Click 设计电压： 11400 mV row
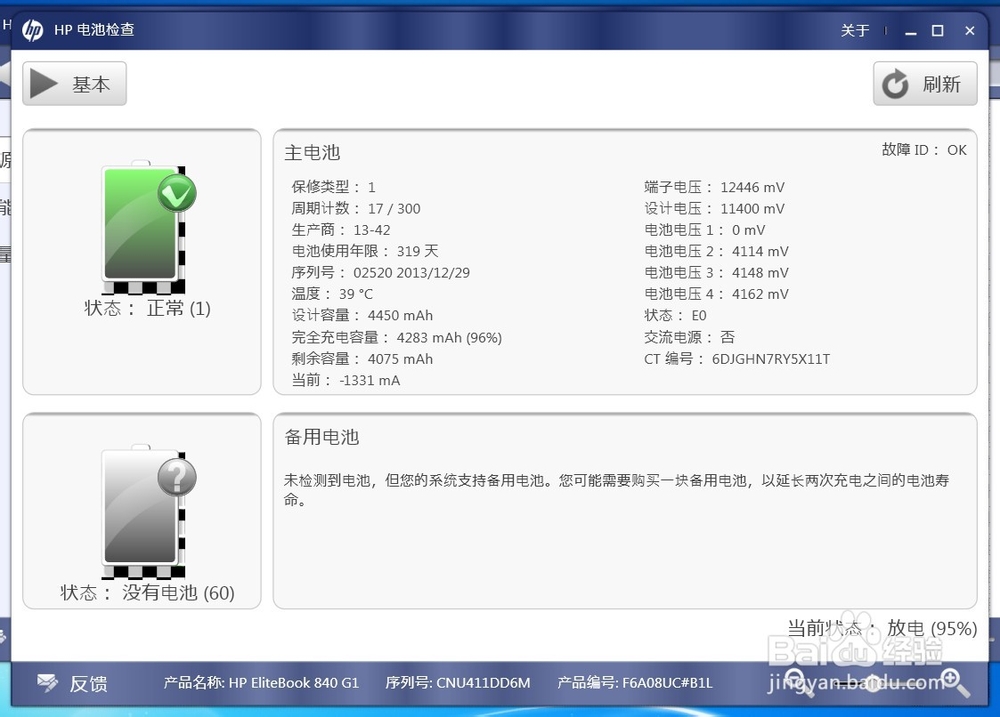Image resolution: width=1000 pixels, height=717 pixels. [714, 209]
